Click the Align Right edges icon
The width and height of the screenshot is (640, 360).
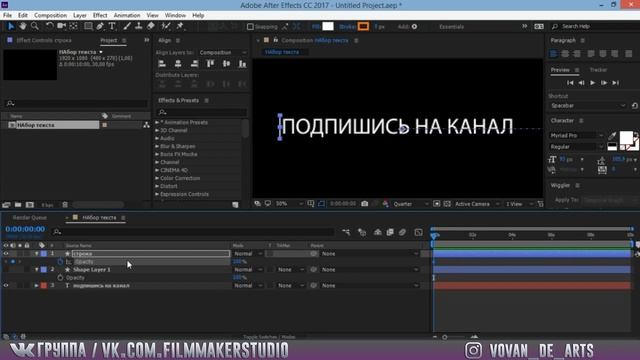point(194,64)
